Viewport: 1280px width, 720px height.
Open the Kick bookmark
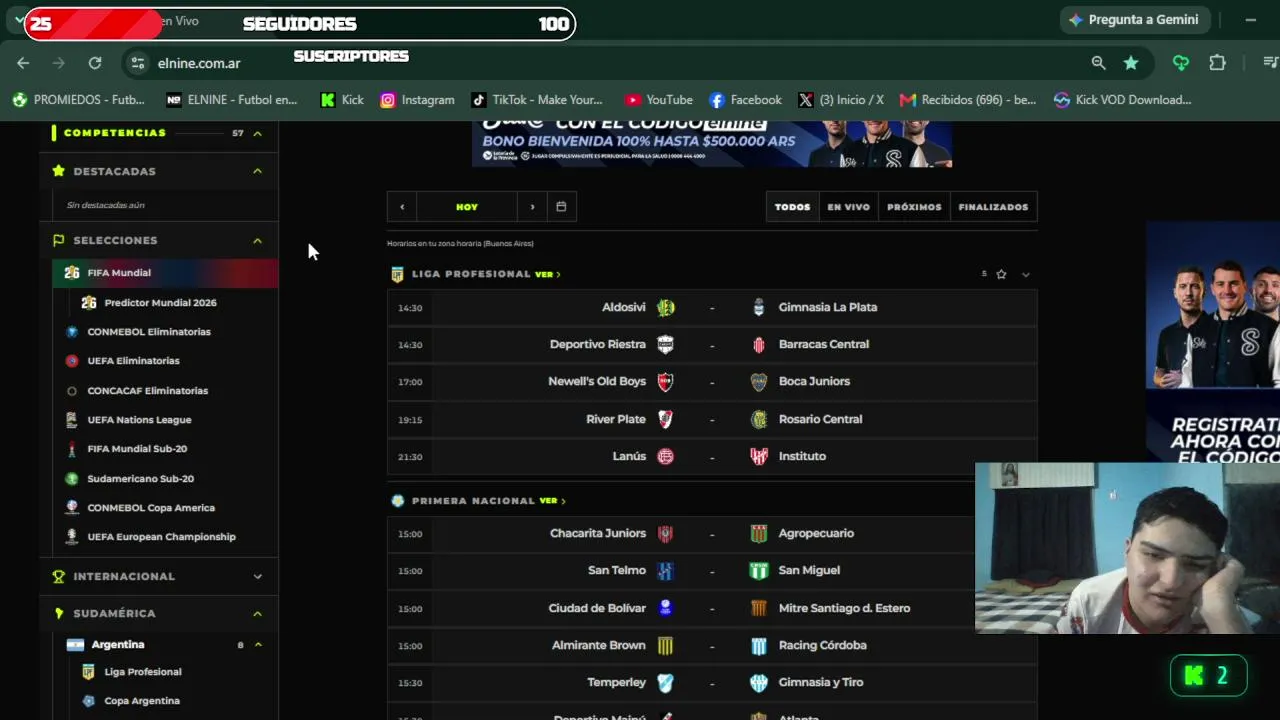[342, 100]
